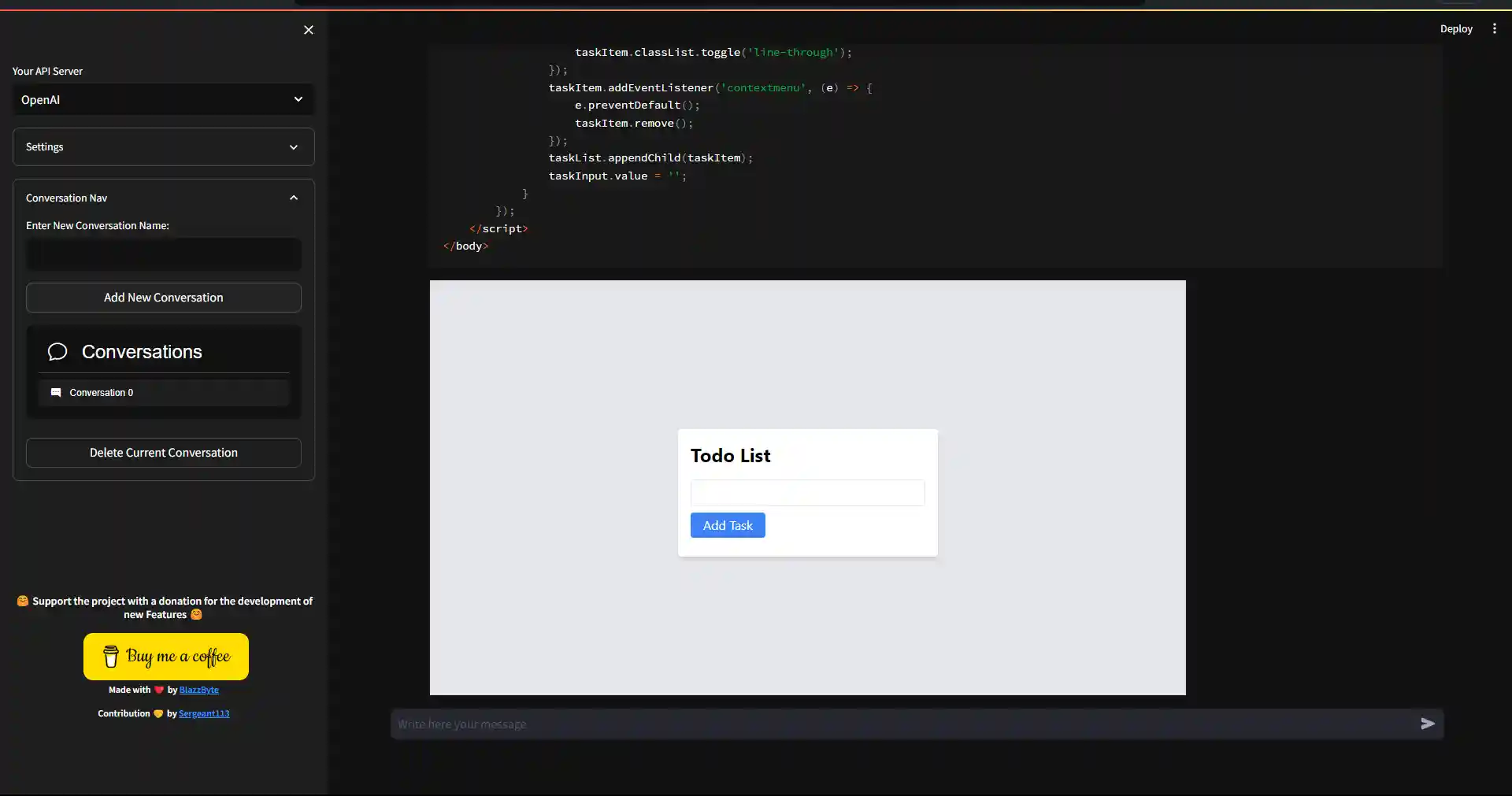The image size is (1512, 796).
Task: Click the send message paper plane icon
Action: click(x=1428, y=724)
